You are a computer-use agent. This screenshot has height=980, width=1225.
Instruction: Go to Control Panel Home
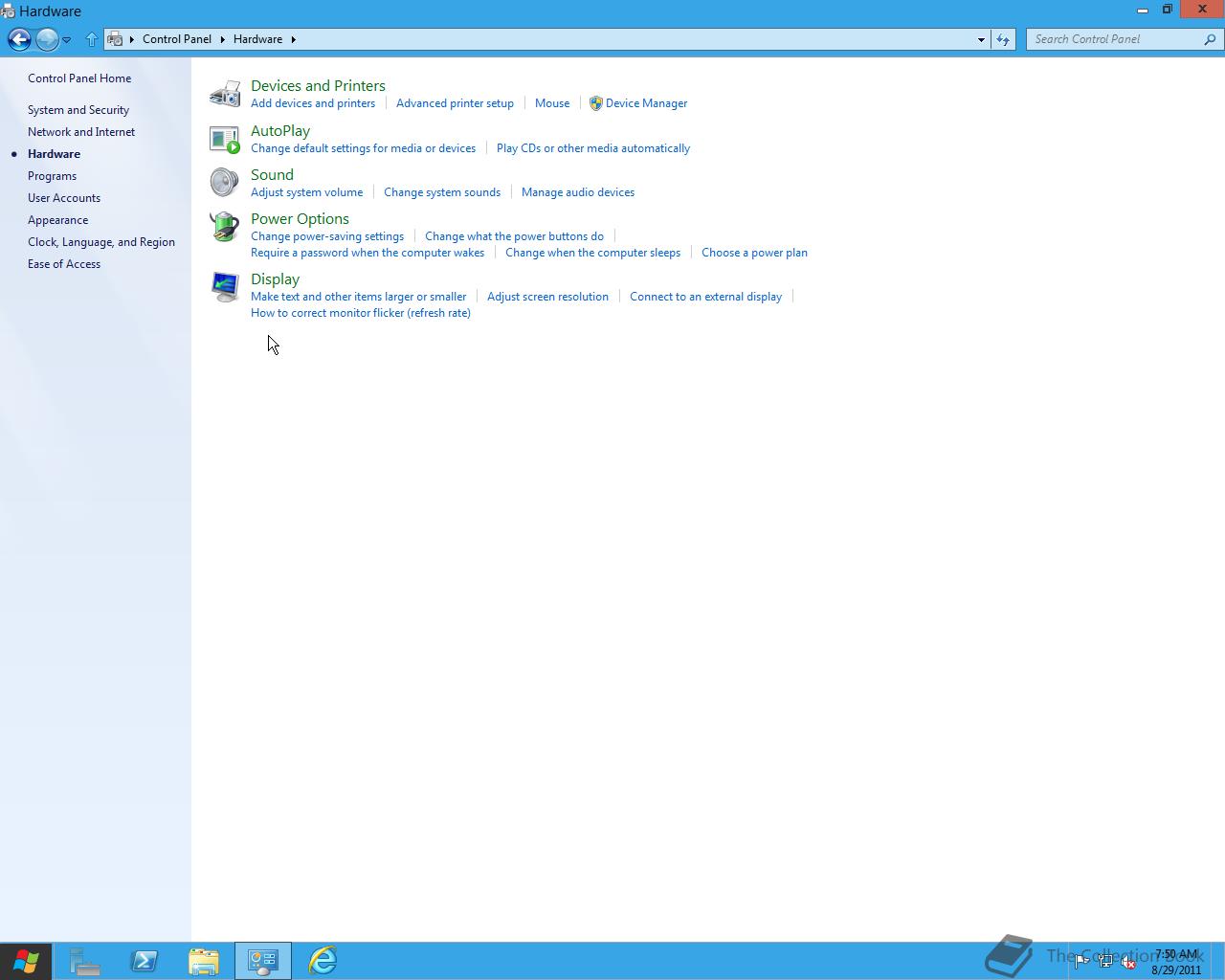79,78
